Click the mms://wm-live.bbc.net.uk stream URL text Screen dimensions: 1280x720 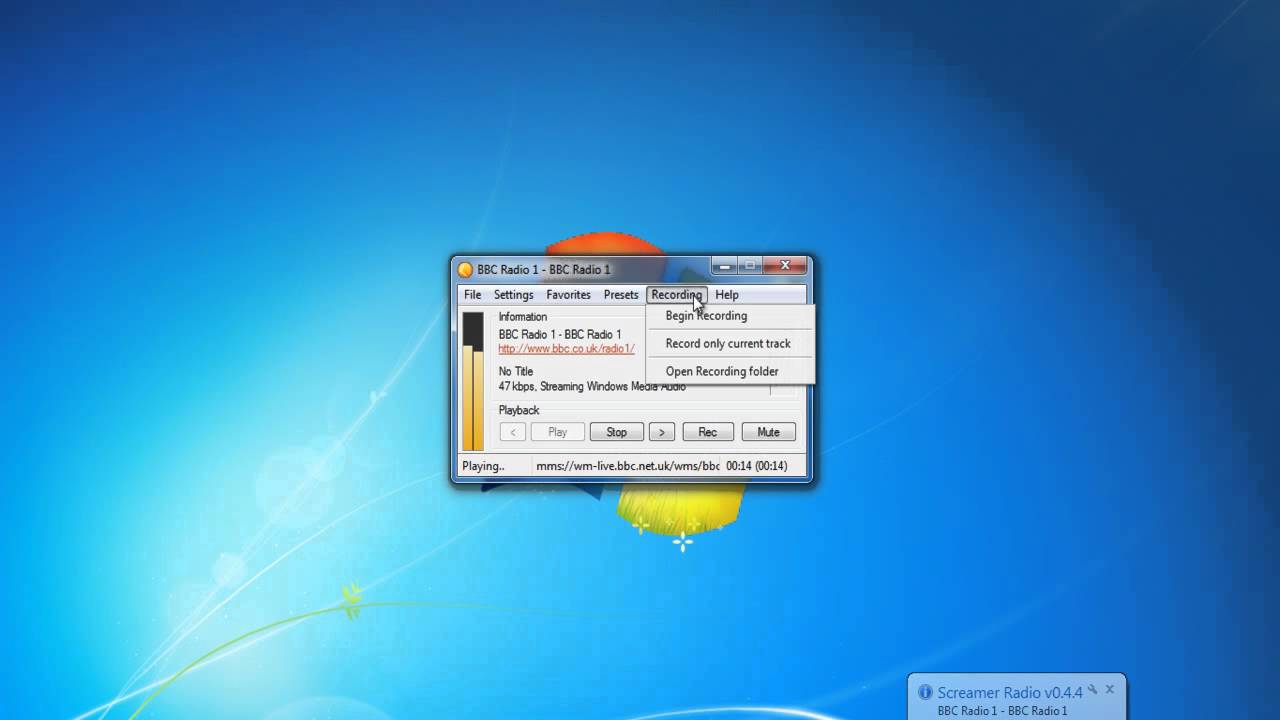pos(628,466)
